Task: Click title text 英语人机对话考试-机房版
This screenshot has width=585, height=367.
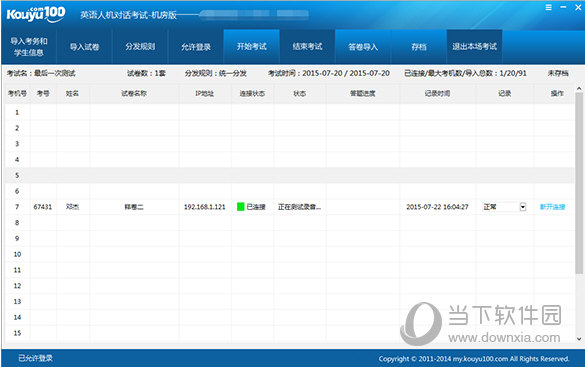Action: point(128,15)
